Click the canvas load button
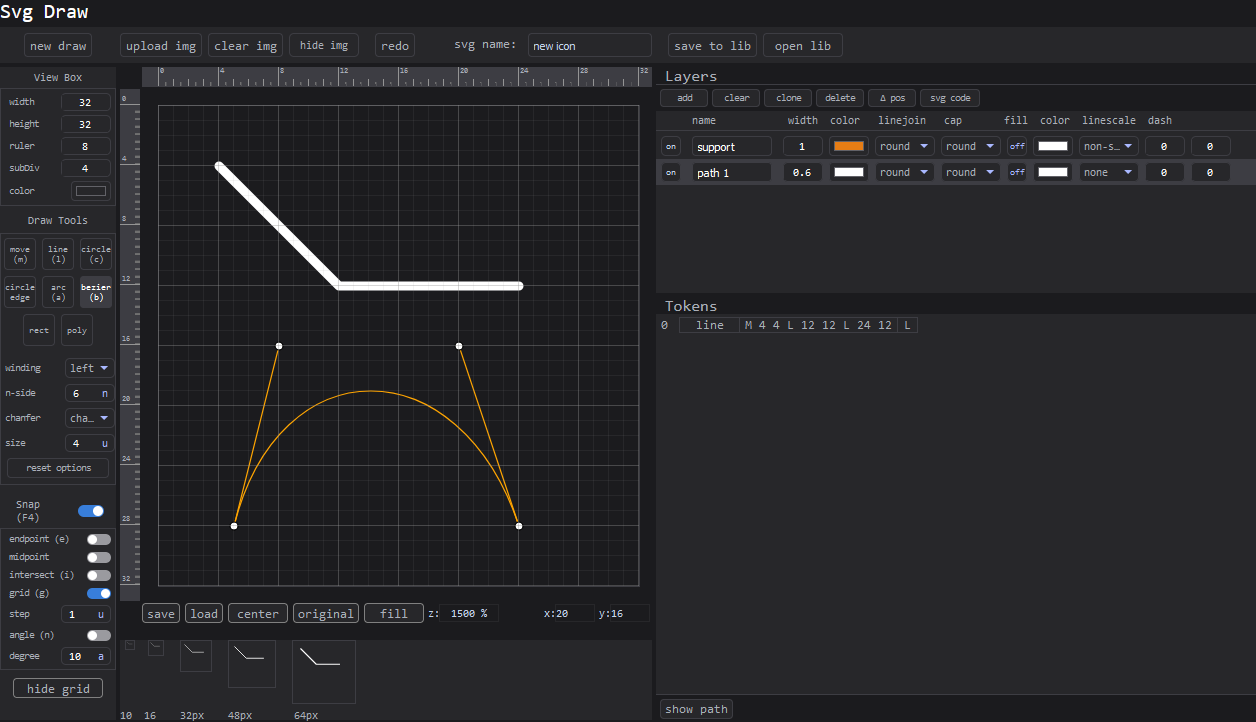The height and width of the screenshot is (722, 1256). (x=204, y=613)
